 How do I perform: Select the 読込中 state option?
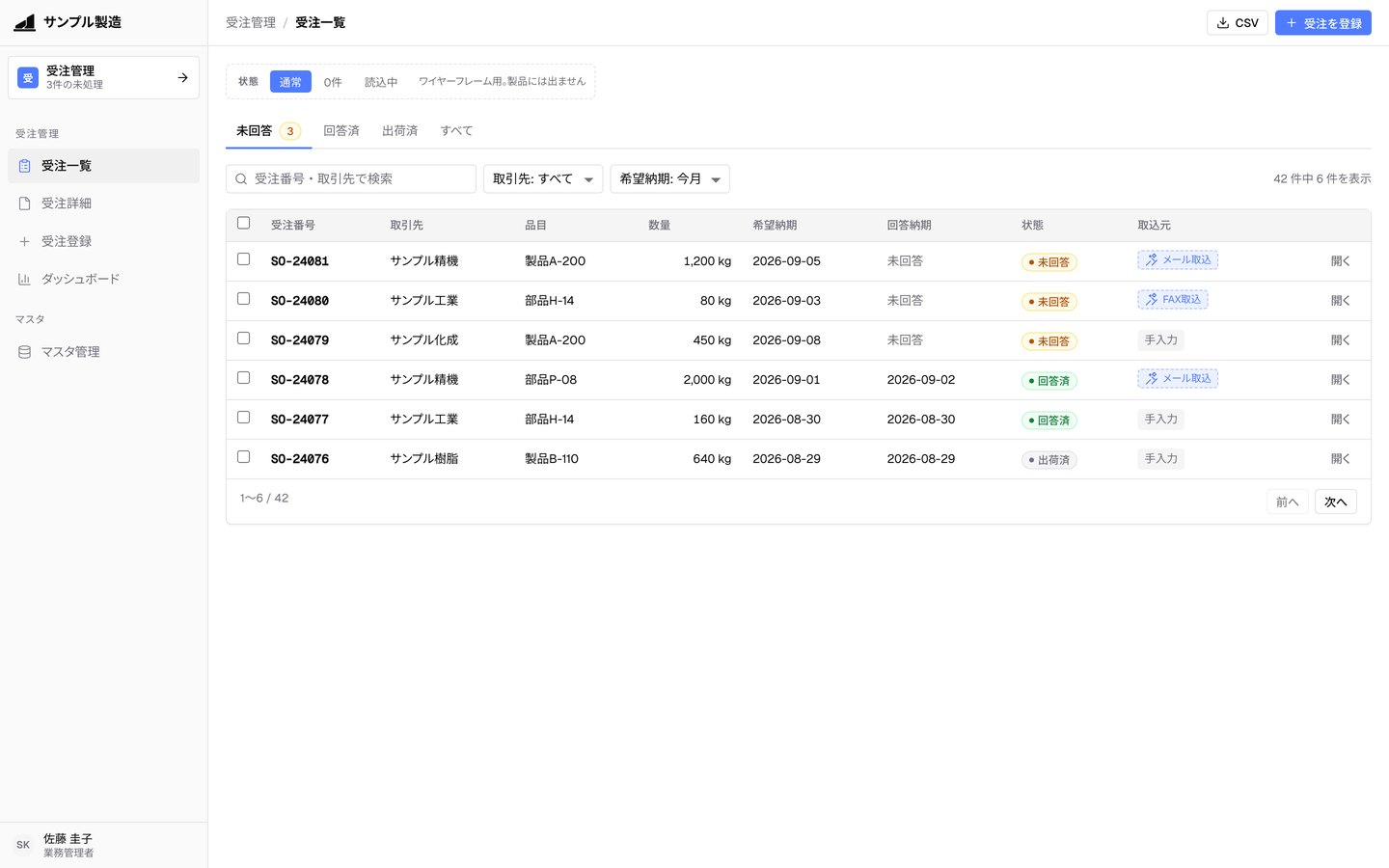(381, 82)
